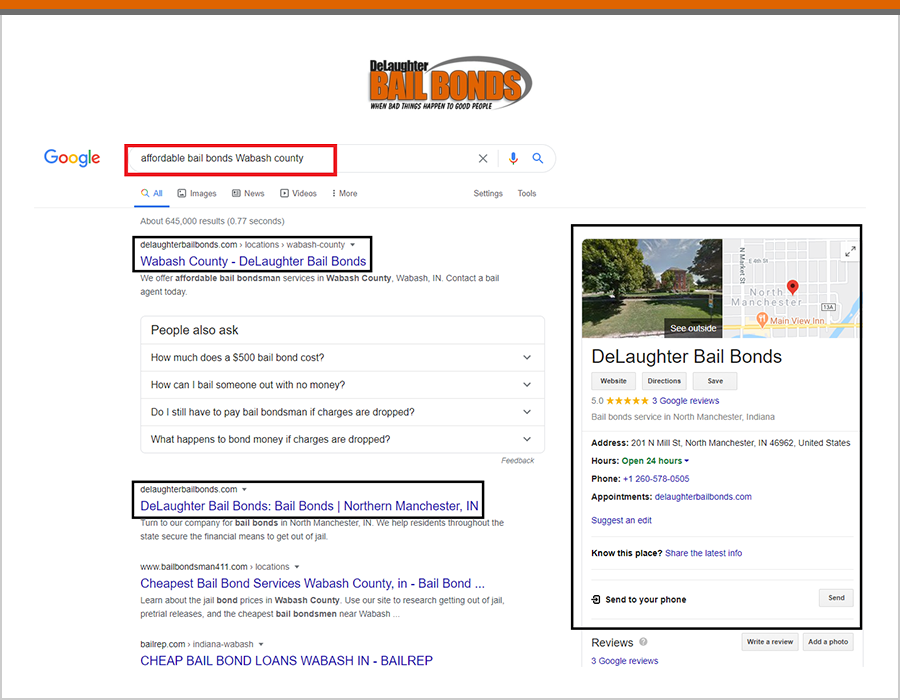Switch to the Videos tab

pyautogui.click(x=298, y=194)
